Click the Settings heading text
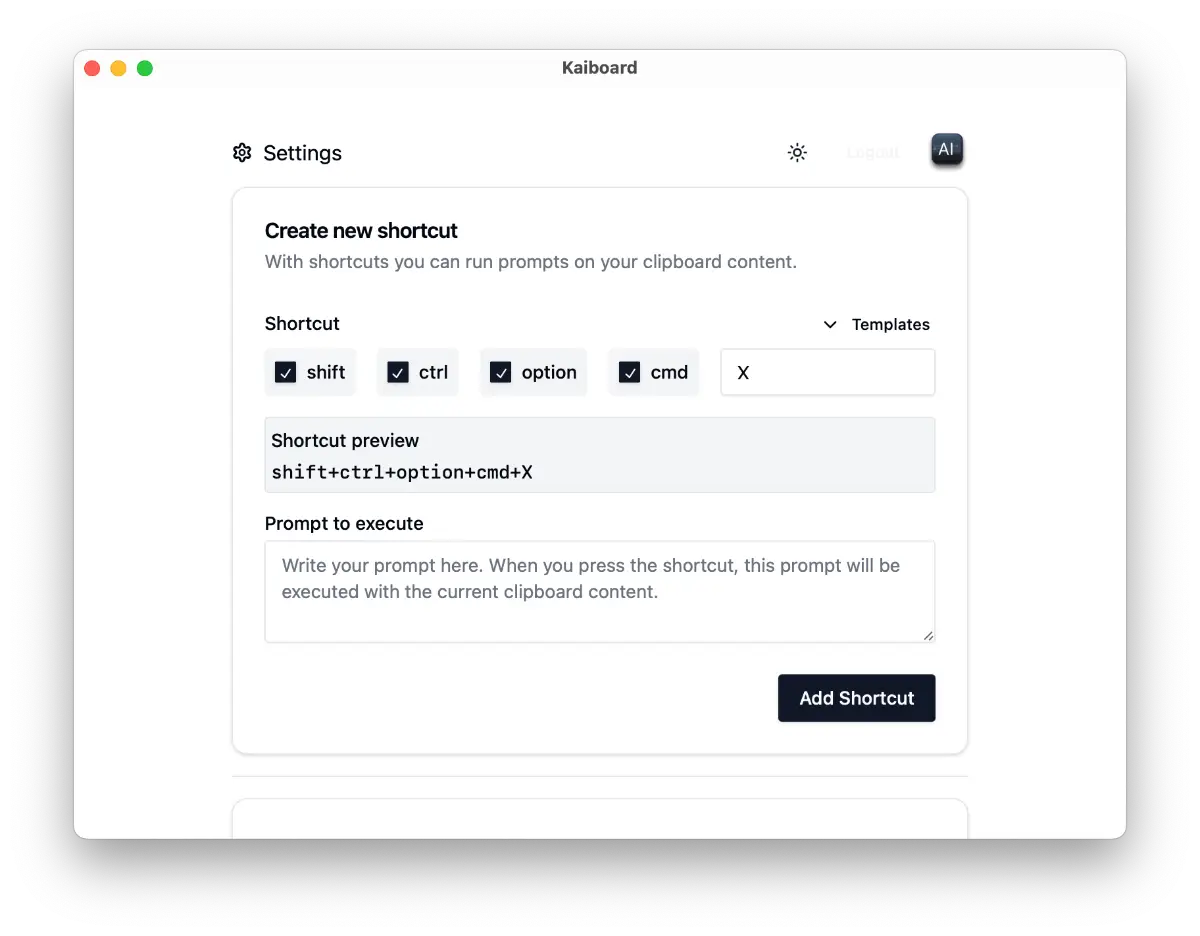Screen dimensions: 1200x936 (x=302, y=153)
